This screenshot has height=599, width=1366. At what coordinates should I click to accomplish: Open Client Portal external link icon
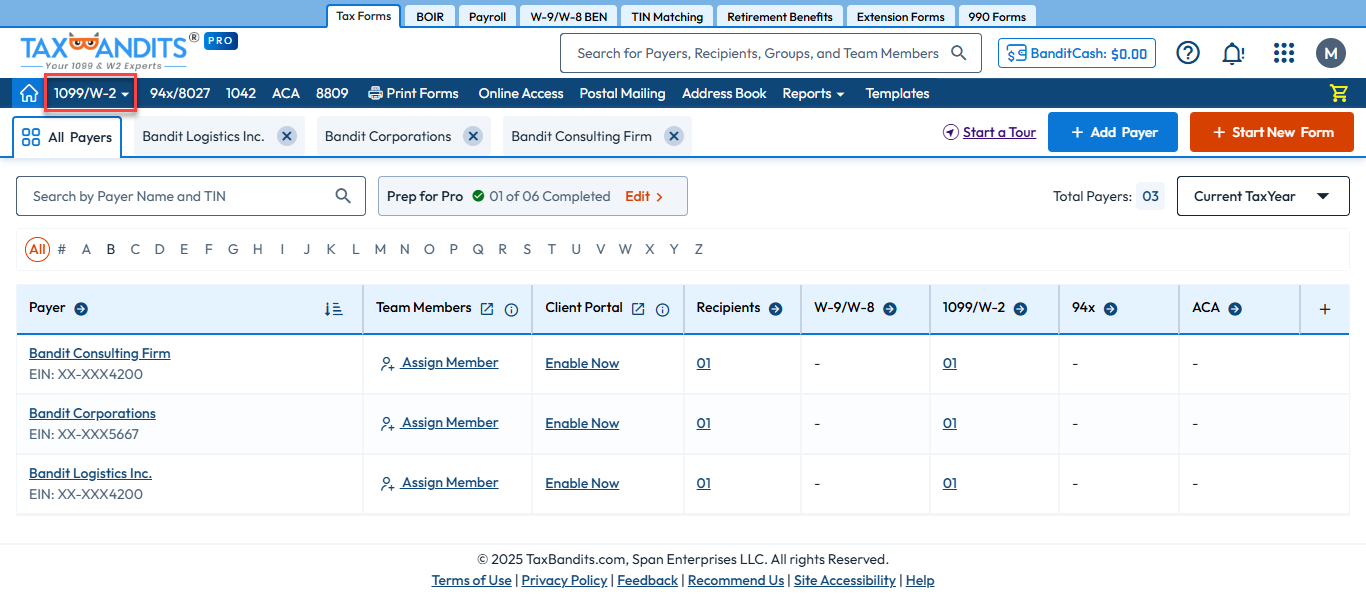pos(638,309)
